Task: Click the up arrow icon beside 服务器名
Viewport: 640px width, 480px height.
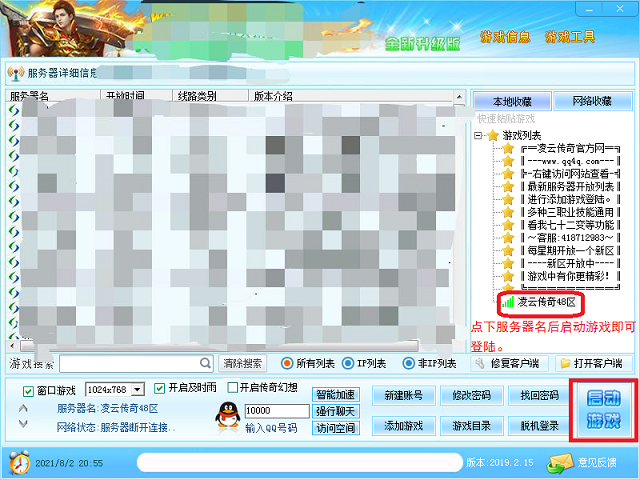Action: (23, 408)
